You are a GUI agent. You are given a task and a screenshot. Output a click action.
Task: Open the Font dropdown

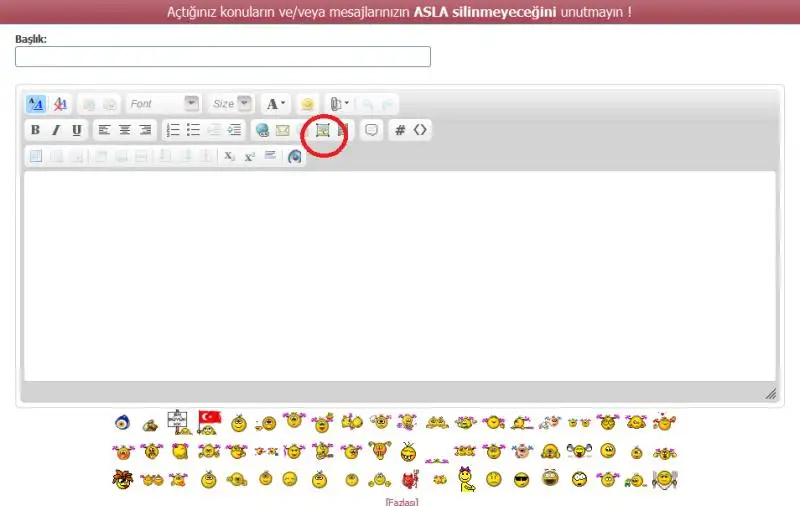click(x=164, y=104)
